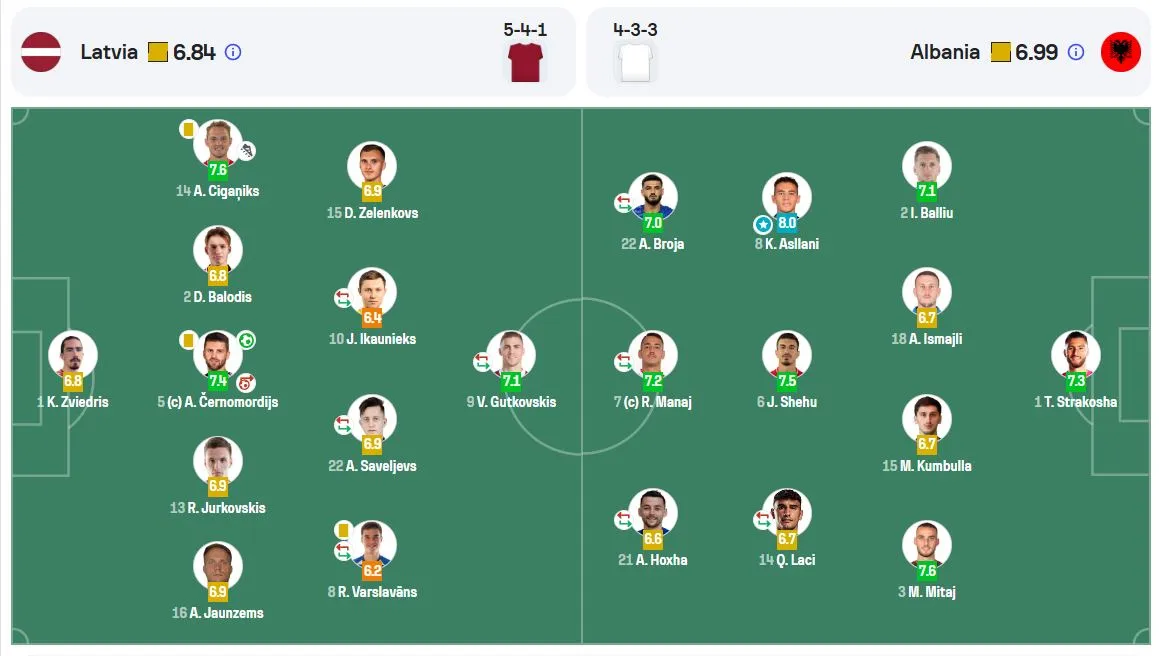1159x656 pixels.
Task: Click the substitution icon beside A. Broja
Action: click(x=624, y=202)
